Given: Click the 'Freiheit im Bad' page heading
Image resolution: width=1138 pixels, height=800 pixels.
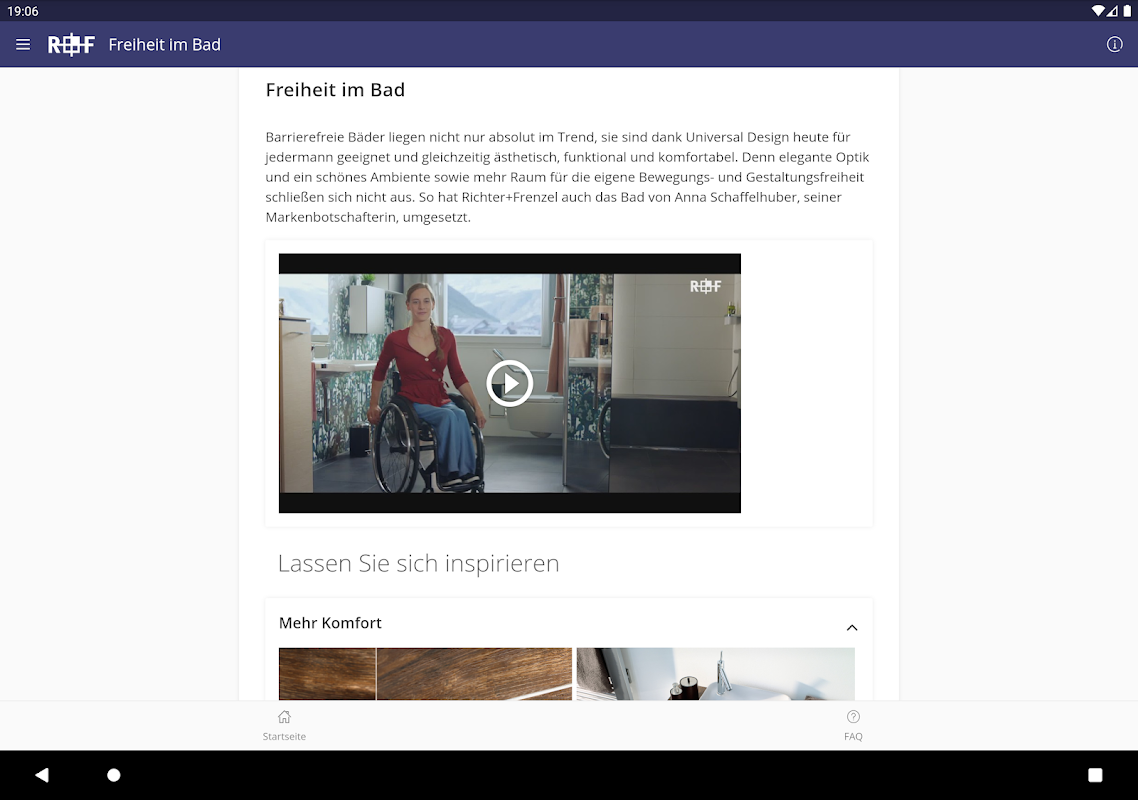Looking at the screenshot, I should (335, 90).
